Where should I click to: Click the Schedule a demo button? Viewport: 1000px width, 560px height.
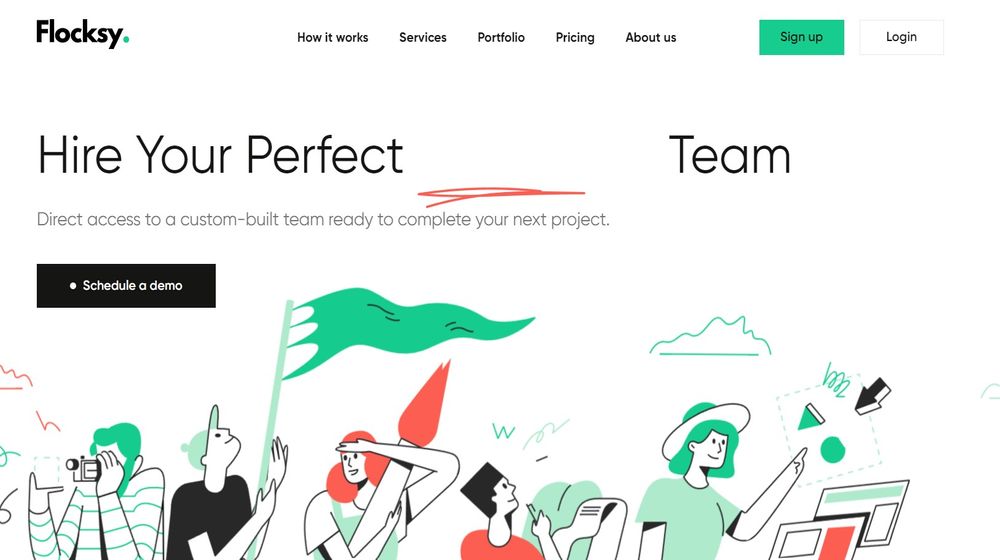126,286
